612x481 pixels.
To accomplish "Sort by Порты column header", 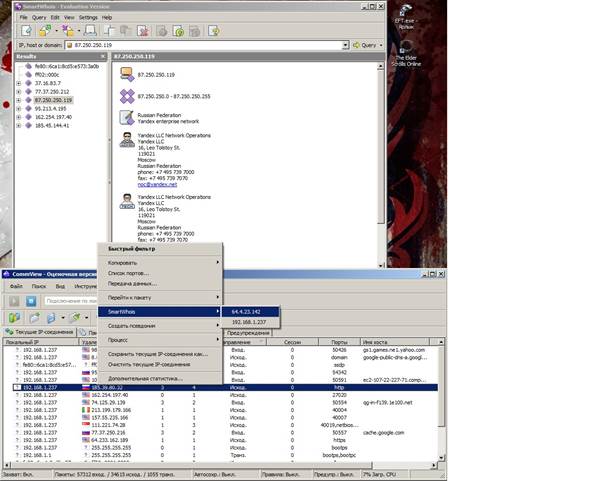I will point(339,342).
